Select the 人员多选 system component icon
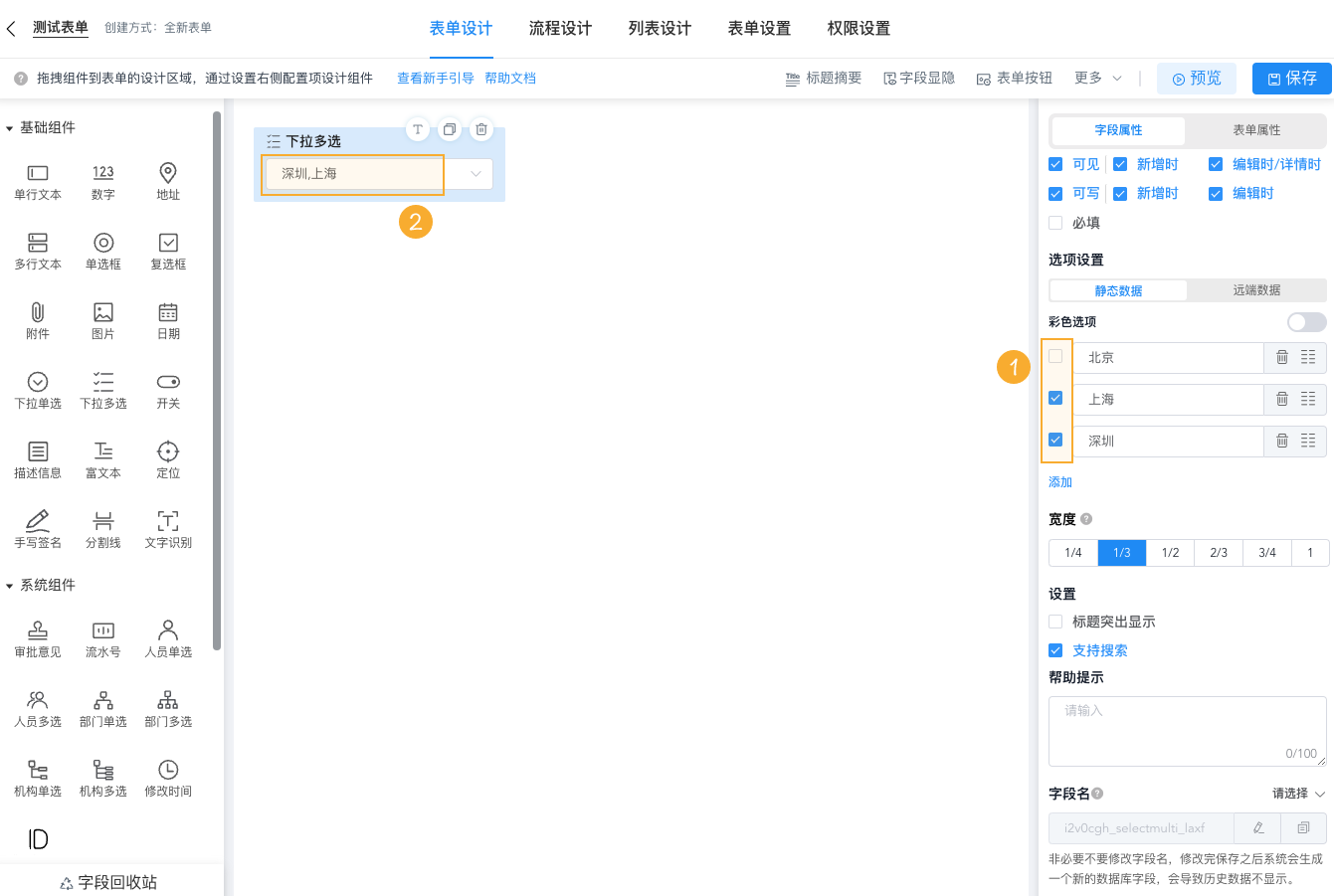The image size is (1334, 896). pos(37,708)
